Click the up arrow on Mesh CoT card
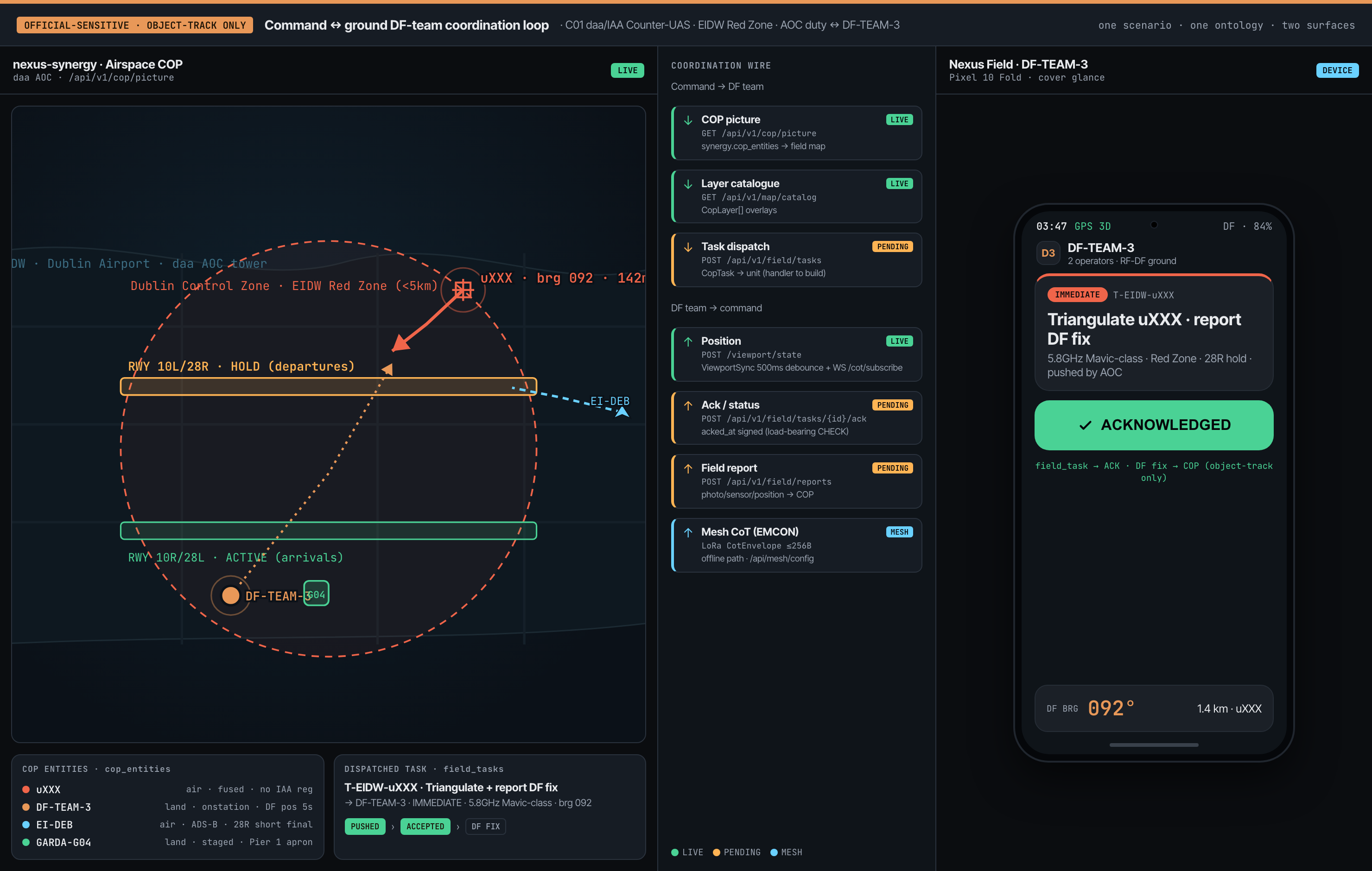Viewport: 1372px width, 871px height. [x=688, y=532]
